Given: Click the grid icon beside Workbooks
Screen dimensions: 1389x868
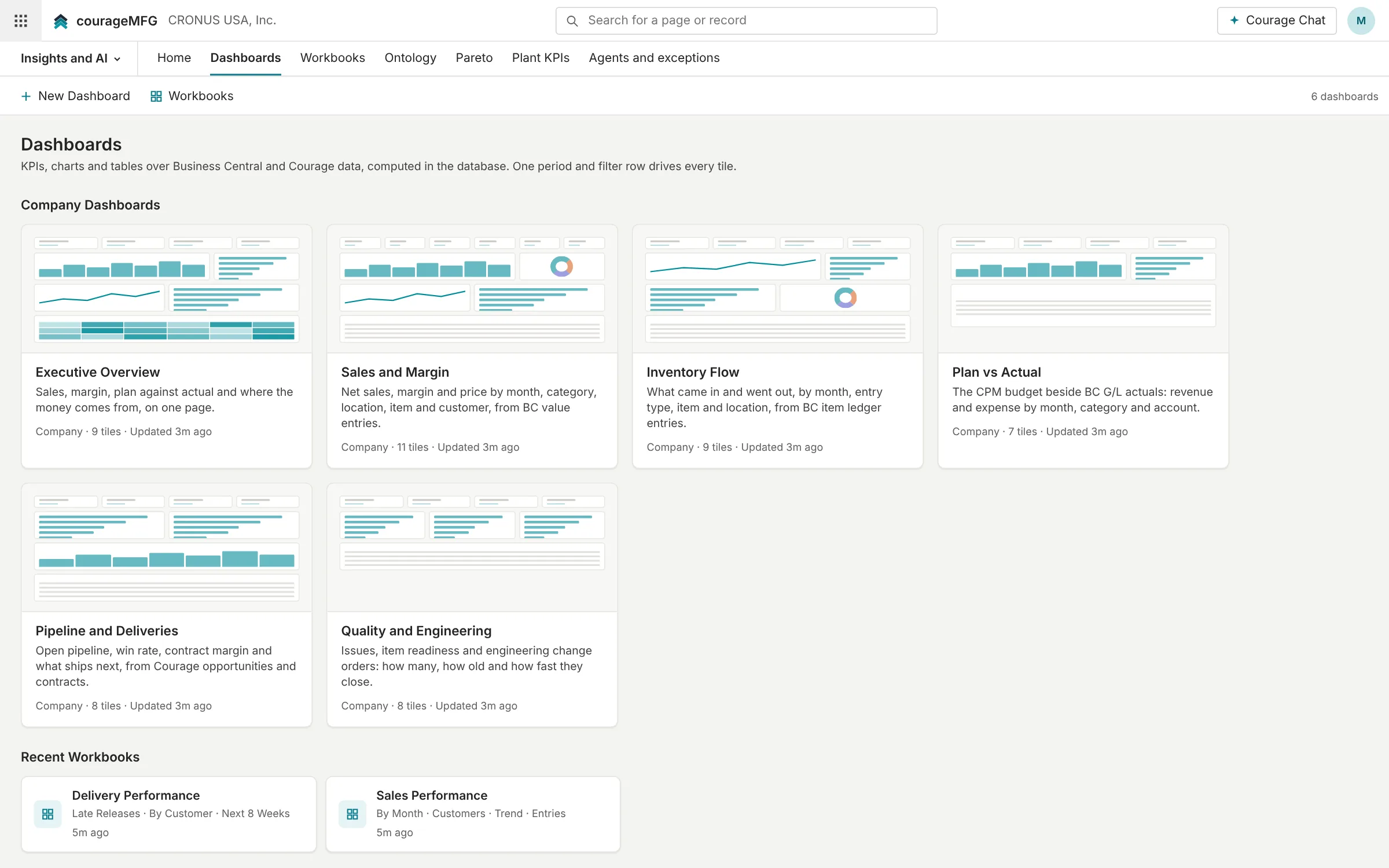Looking at the screenshot, I should pyautogui.click(x=156, y=96).
